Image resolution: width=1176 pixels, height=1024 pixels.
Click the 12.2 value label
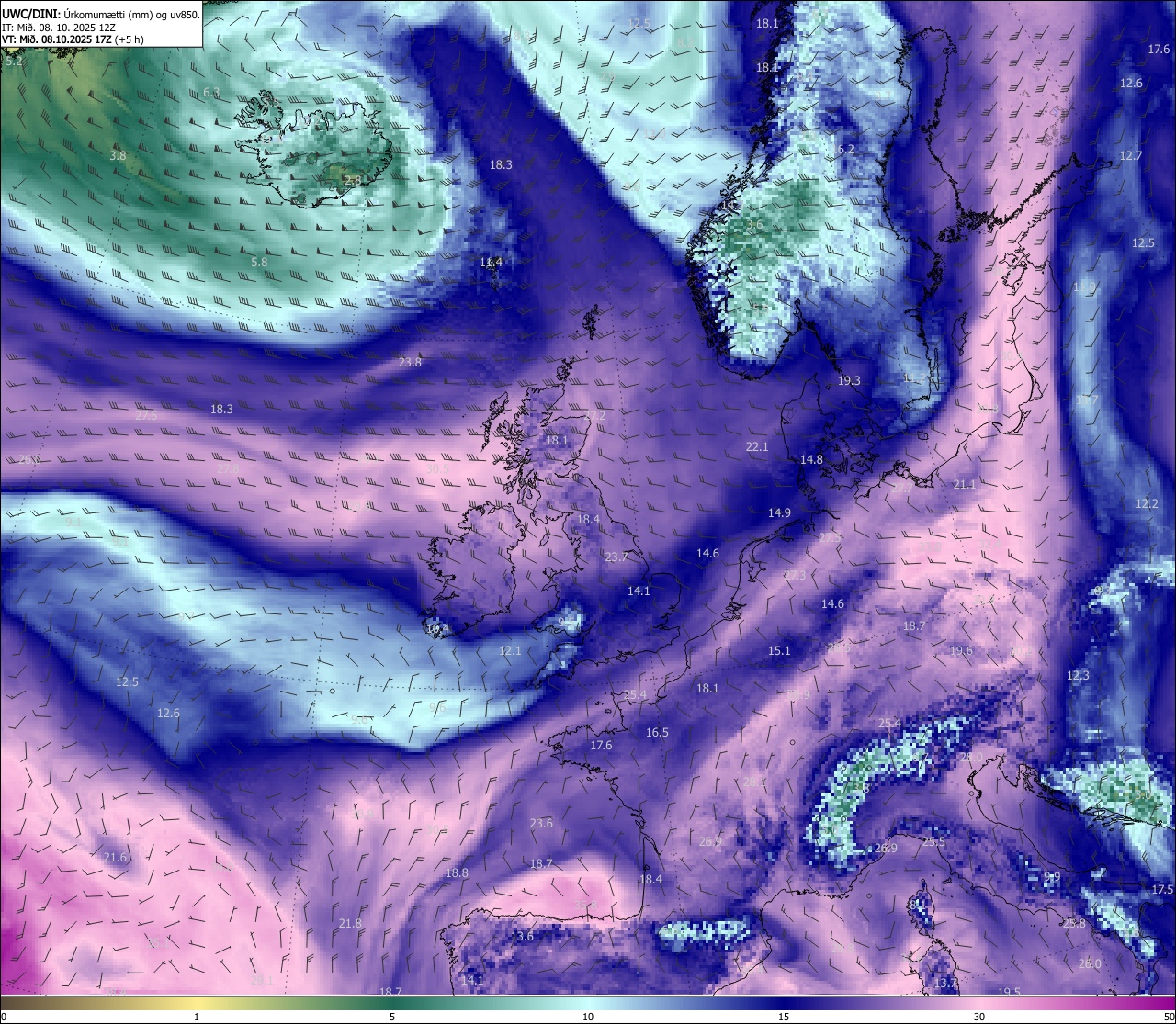(1147, 503)
